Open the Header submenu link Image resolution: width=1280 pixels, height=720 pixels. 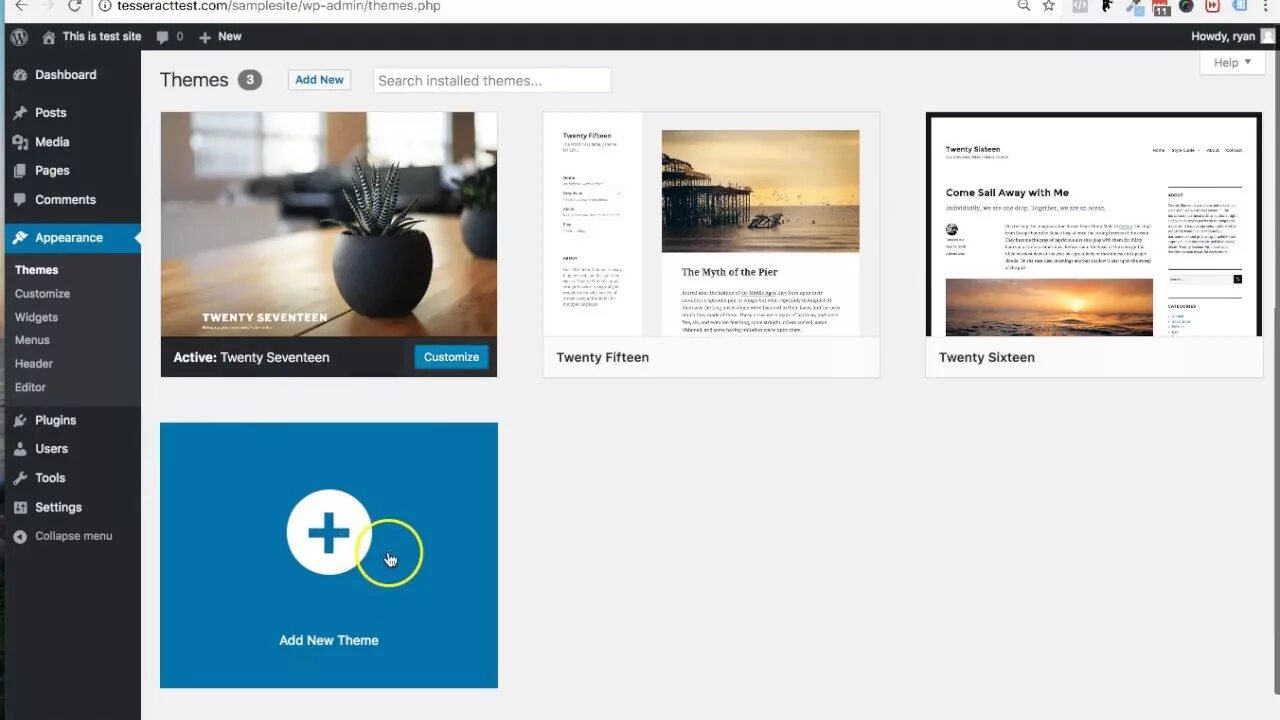(x=34, y=364)
